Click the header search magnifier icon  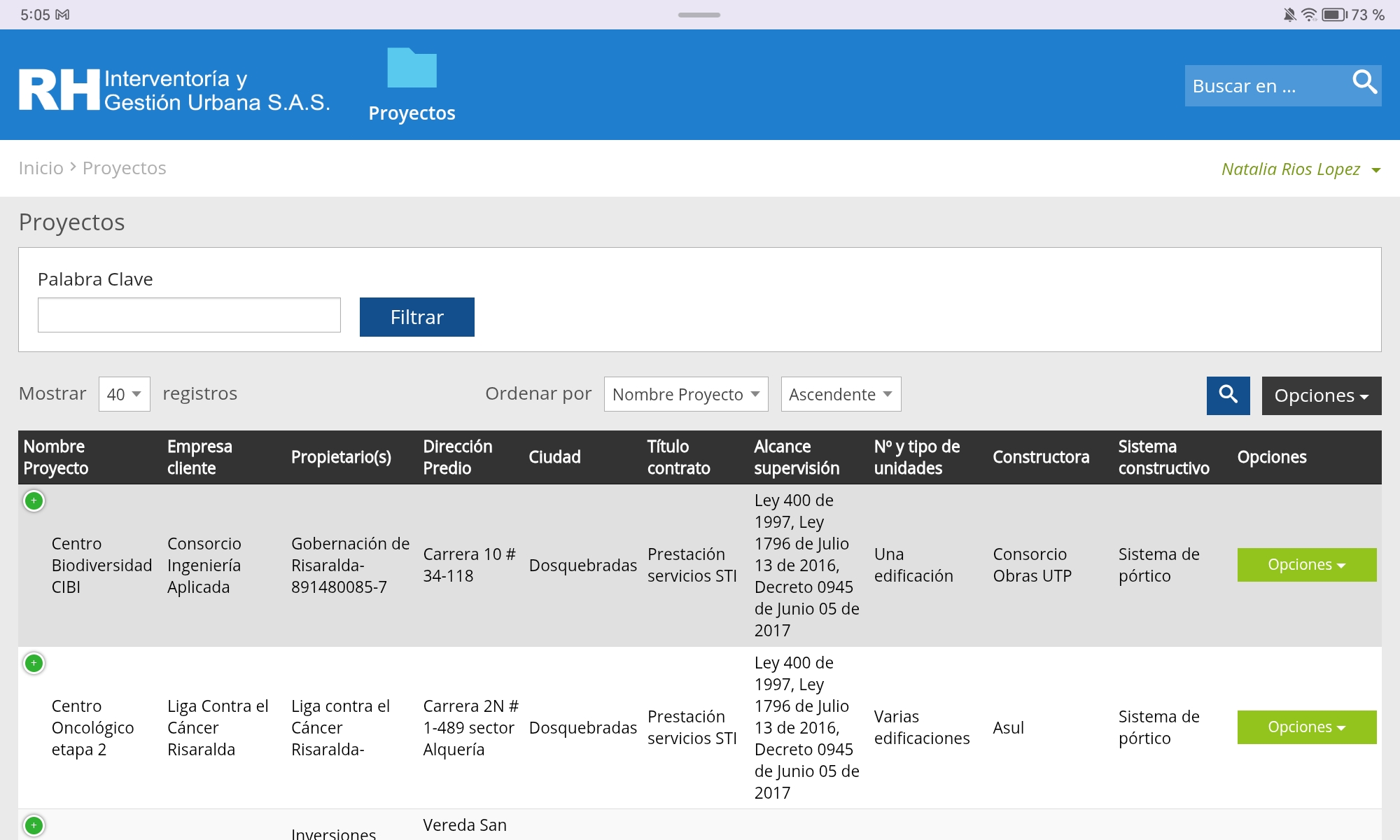[1364, 83]
